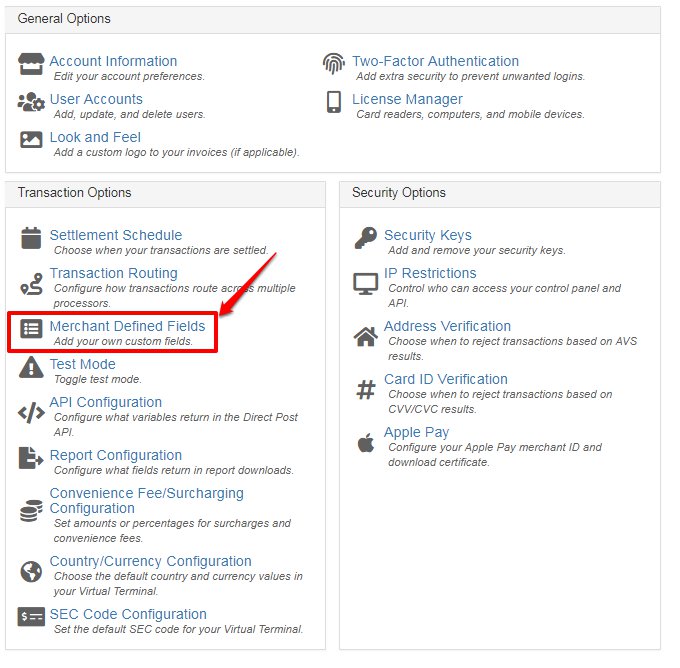The width and height of the screenshot is (680, 668).
Task: Open the API Configuration link
Action: click(x=105, y=403)
